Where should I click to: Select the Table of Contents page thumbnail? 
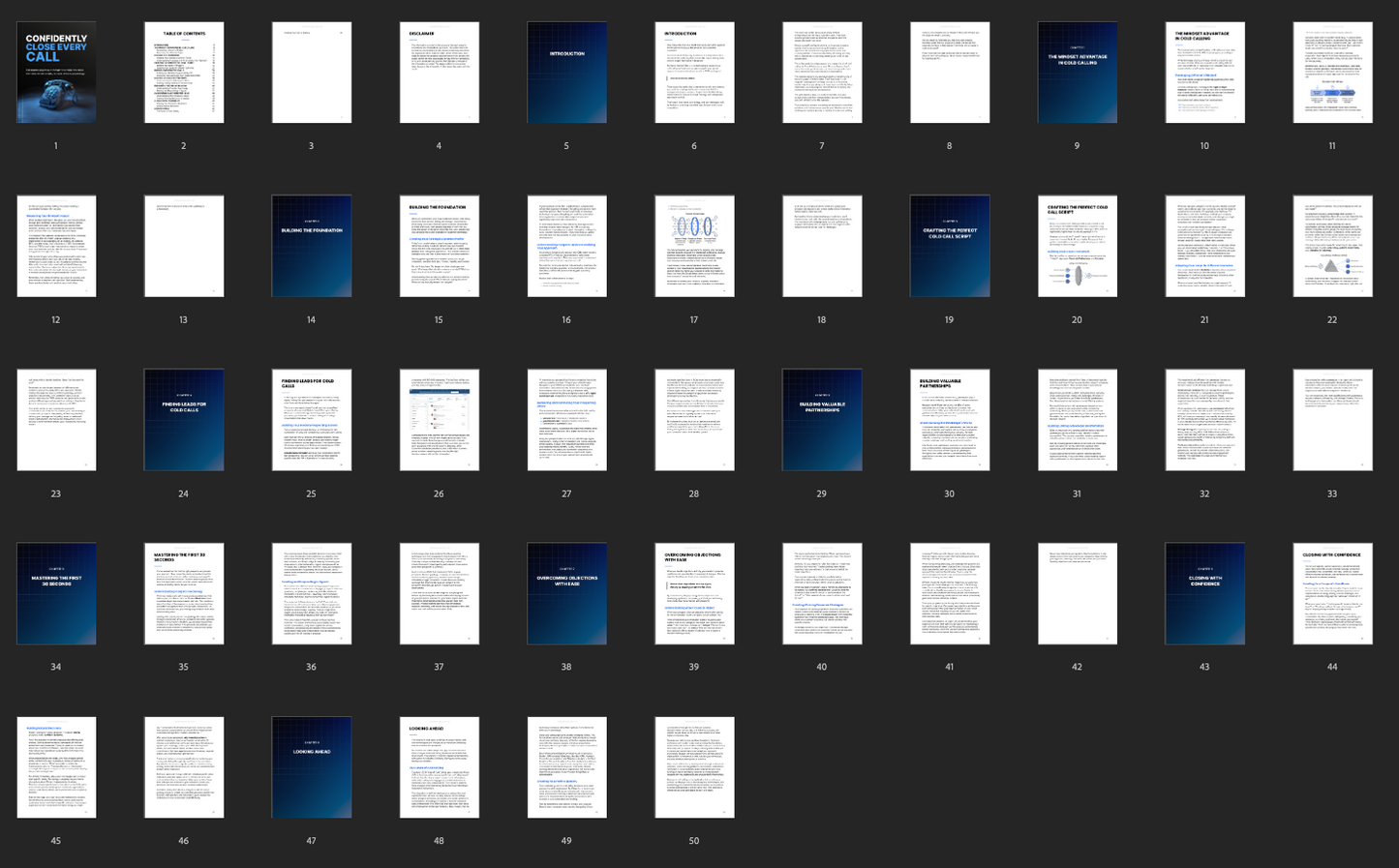coord(184,73)
